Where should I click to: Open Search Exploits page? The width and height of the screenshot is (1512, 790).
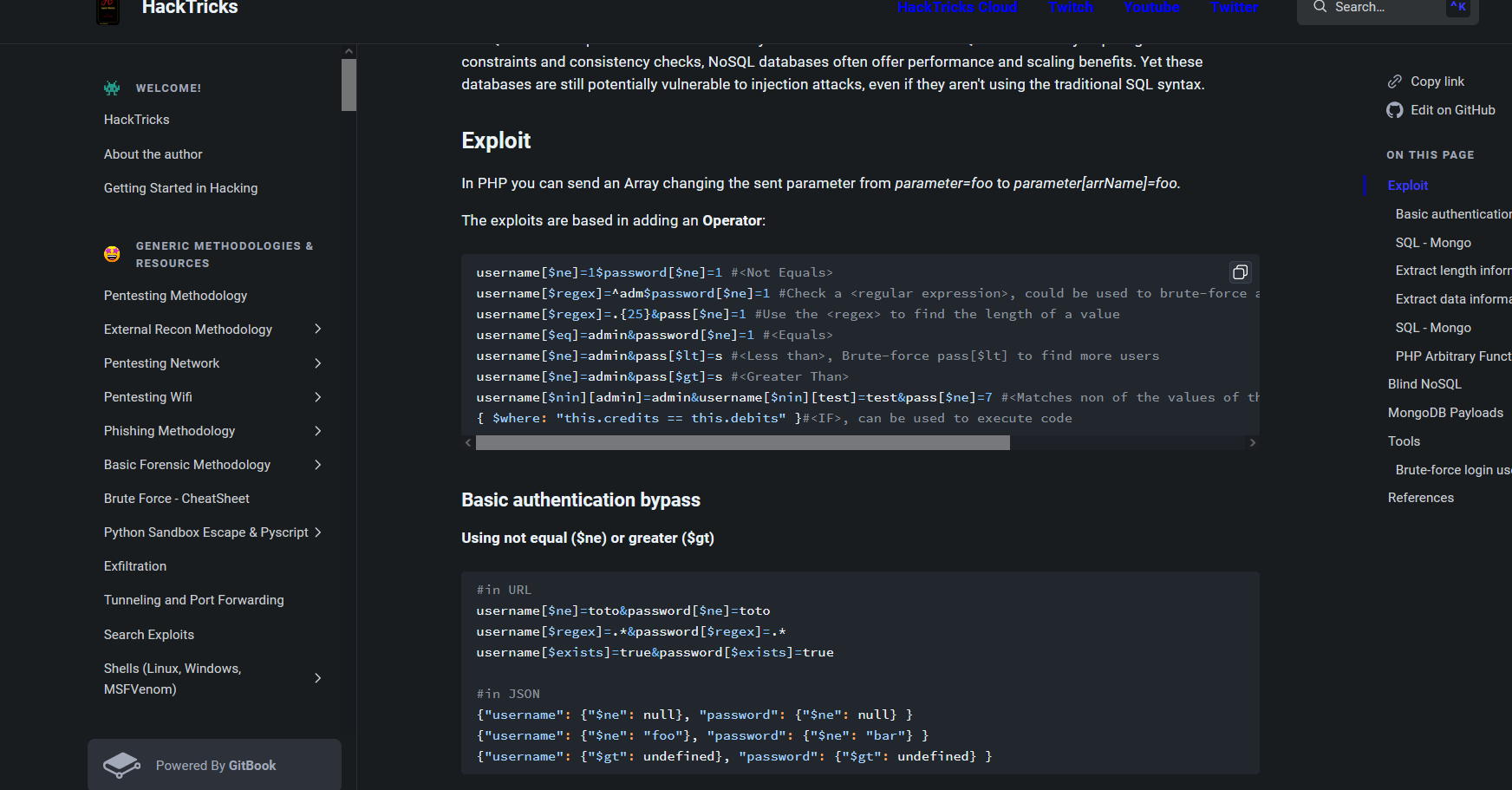[149, 635]
